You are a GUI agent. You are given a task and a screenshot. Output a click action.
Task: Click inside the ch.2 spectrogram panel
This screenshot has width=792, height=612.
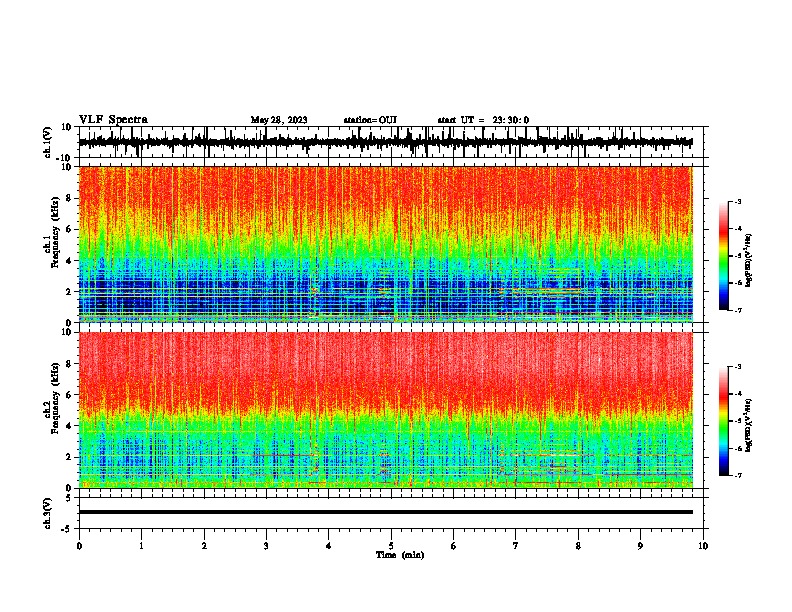(x=385, y=410)
